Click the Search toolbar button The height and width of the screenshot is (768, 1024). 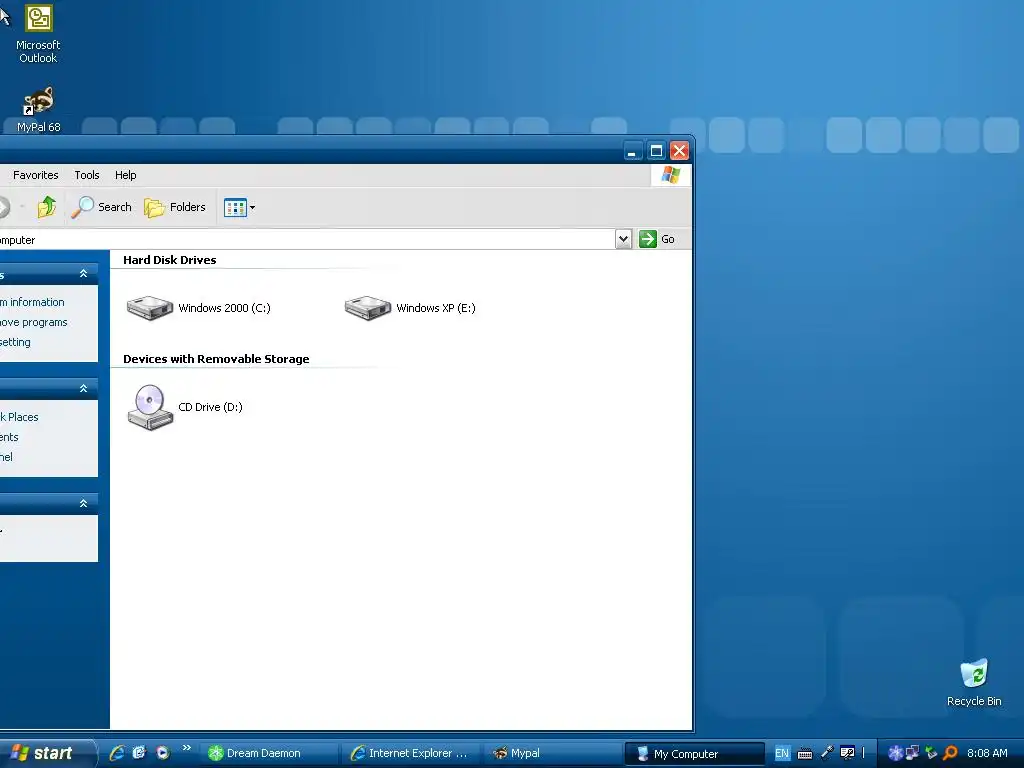102,207
